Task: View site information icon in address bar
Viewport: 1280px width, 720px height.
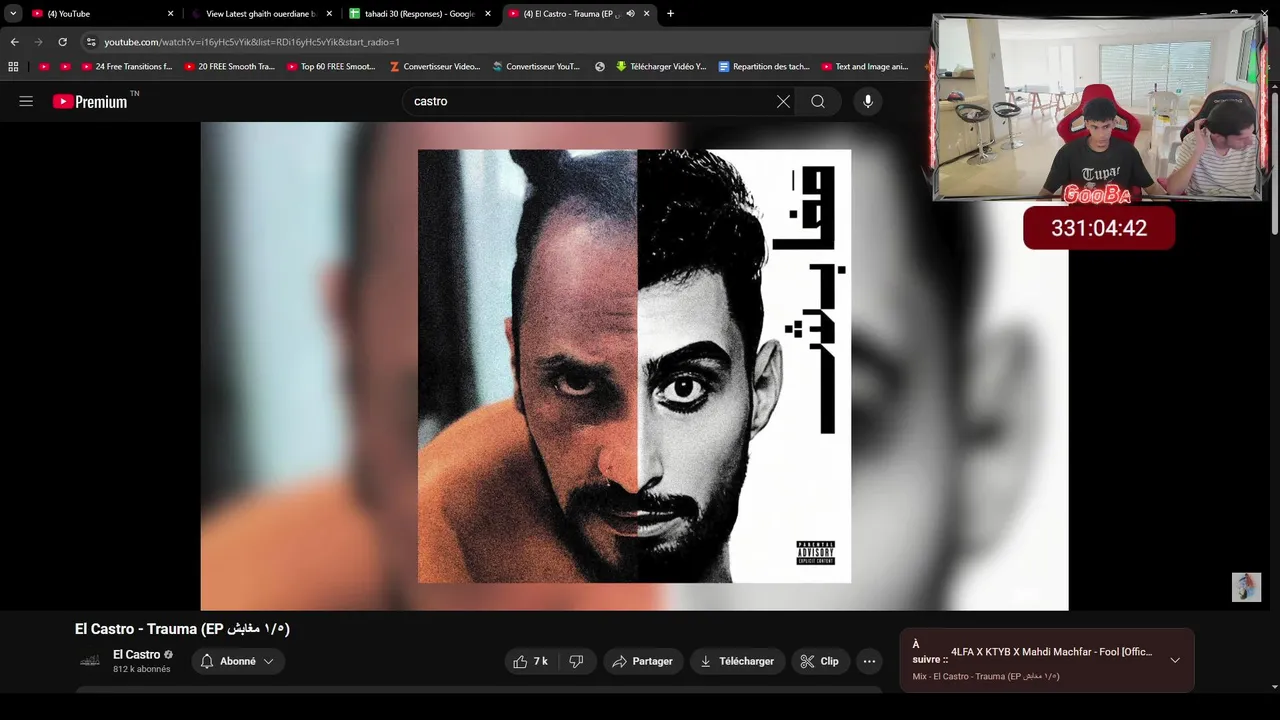Action: click(91, 42)
